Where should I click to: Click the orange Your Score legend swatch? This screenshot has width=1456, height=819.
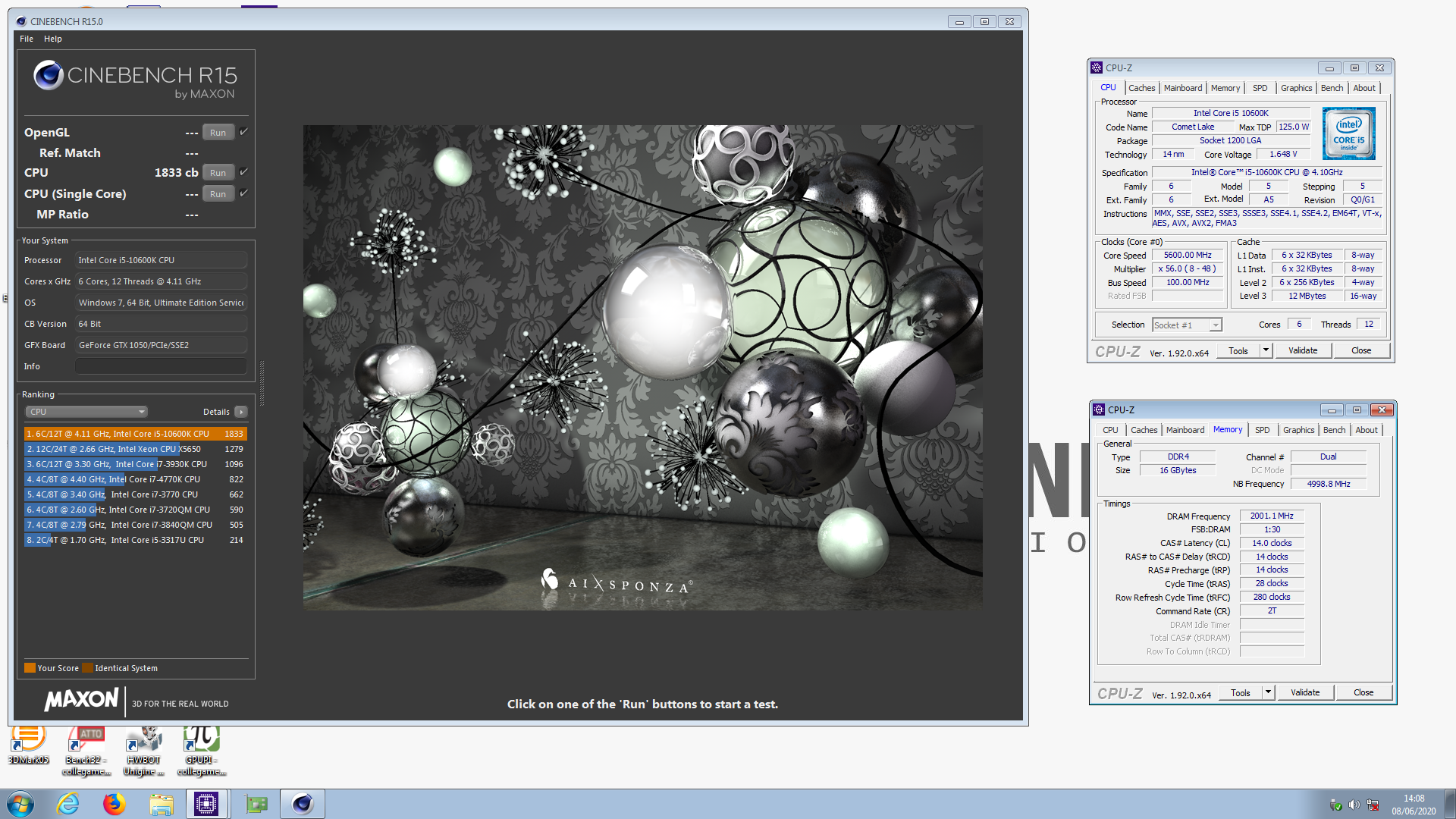30,668
